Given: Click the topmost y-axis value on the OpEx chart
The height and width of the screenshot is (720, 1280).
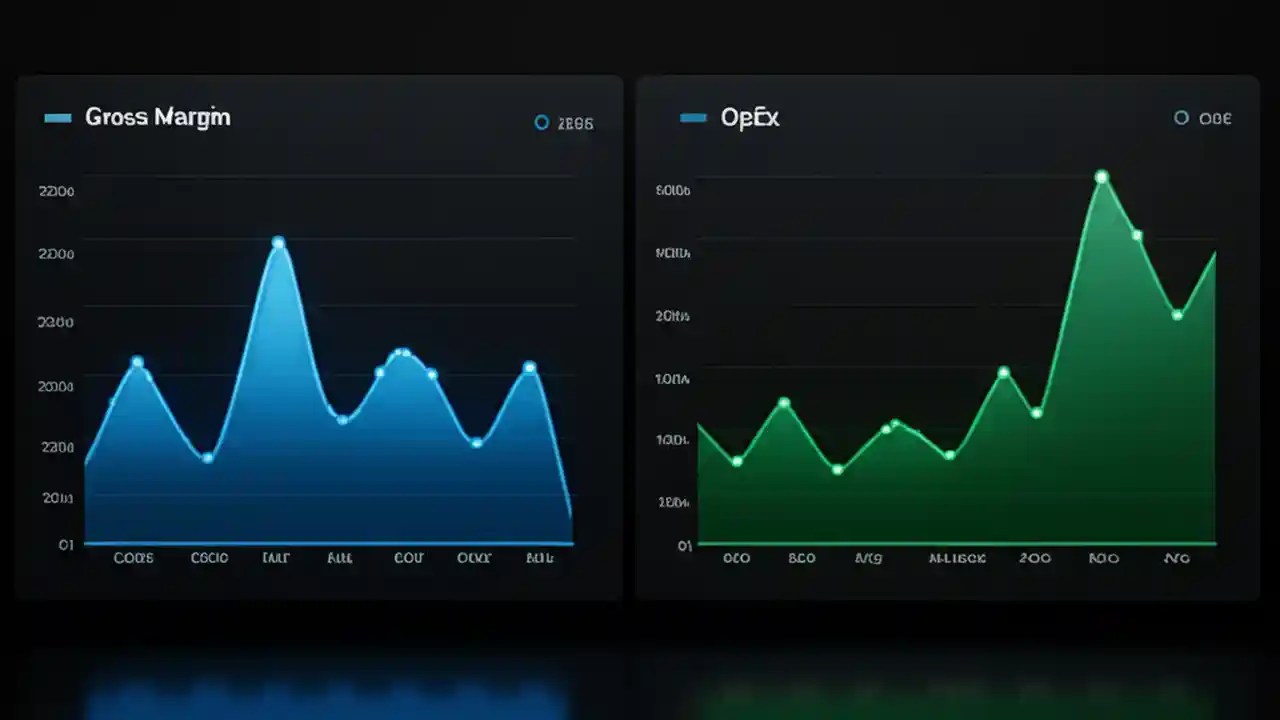Looking at the screenshot, I should coord(670,190).
